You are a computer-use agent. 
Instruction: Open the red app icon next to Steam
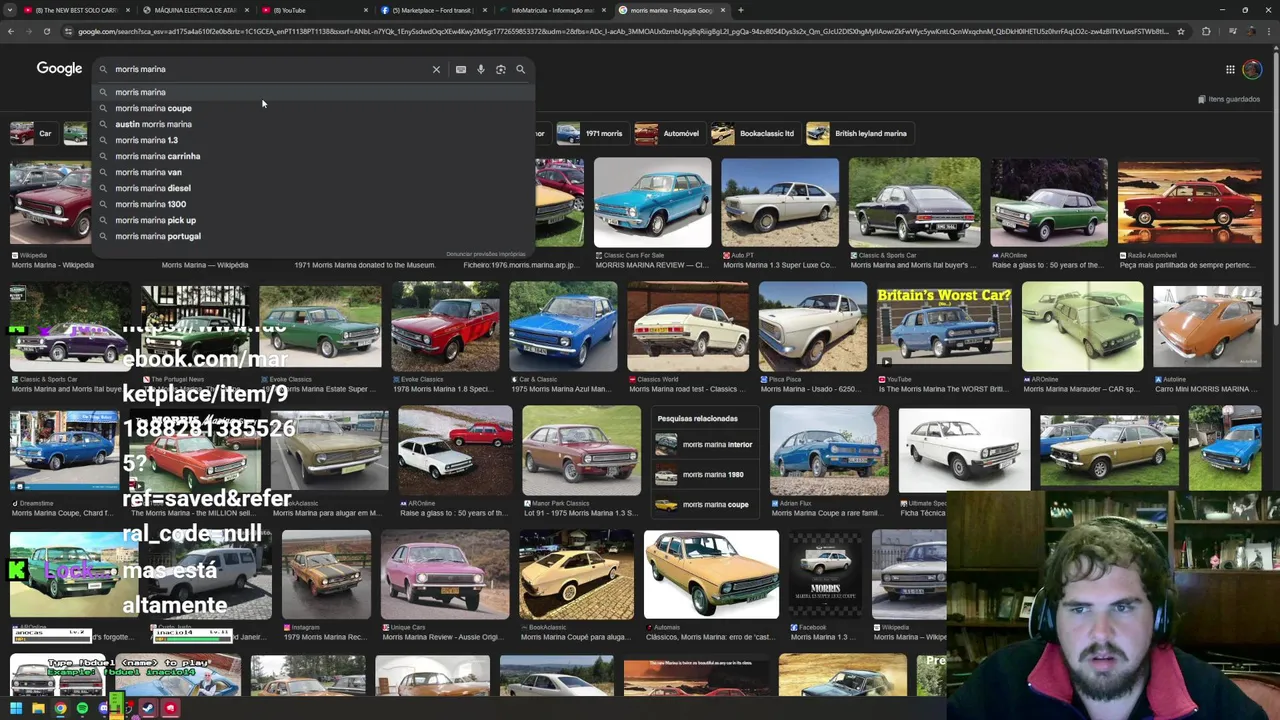pos(170,708)
